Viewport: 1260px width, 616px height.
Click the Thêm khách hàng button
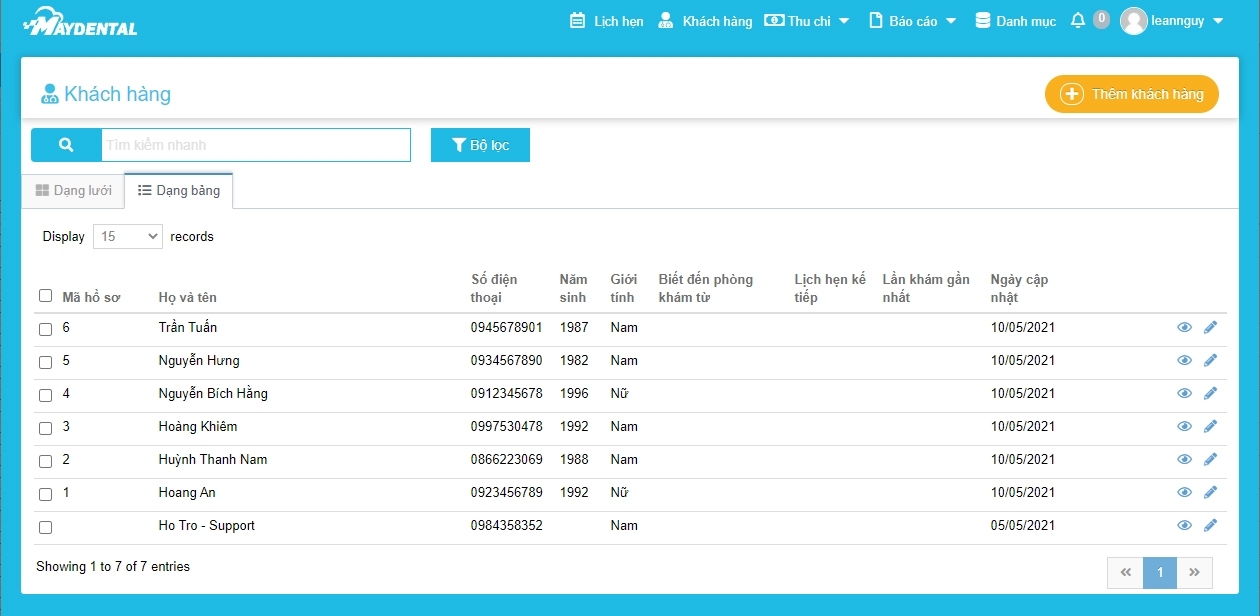pos(1131,94)
